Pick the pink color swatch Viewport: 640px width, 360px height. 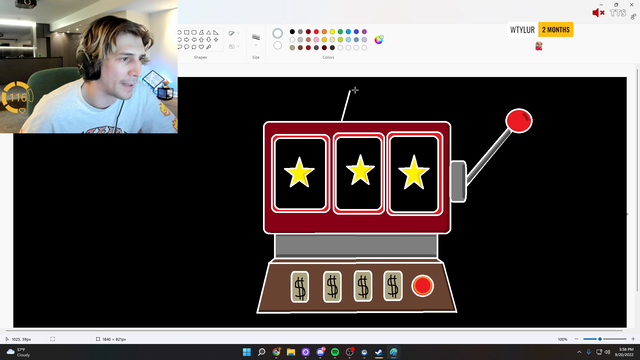[x=316, y=40]
